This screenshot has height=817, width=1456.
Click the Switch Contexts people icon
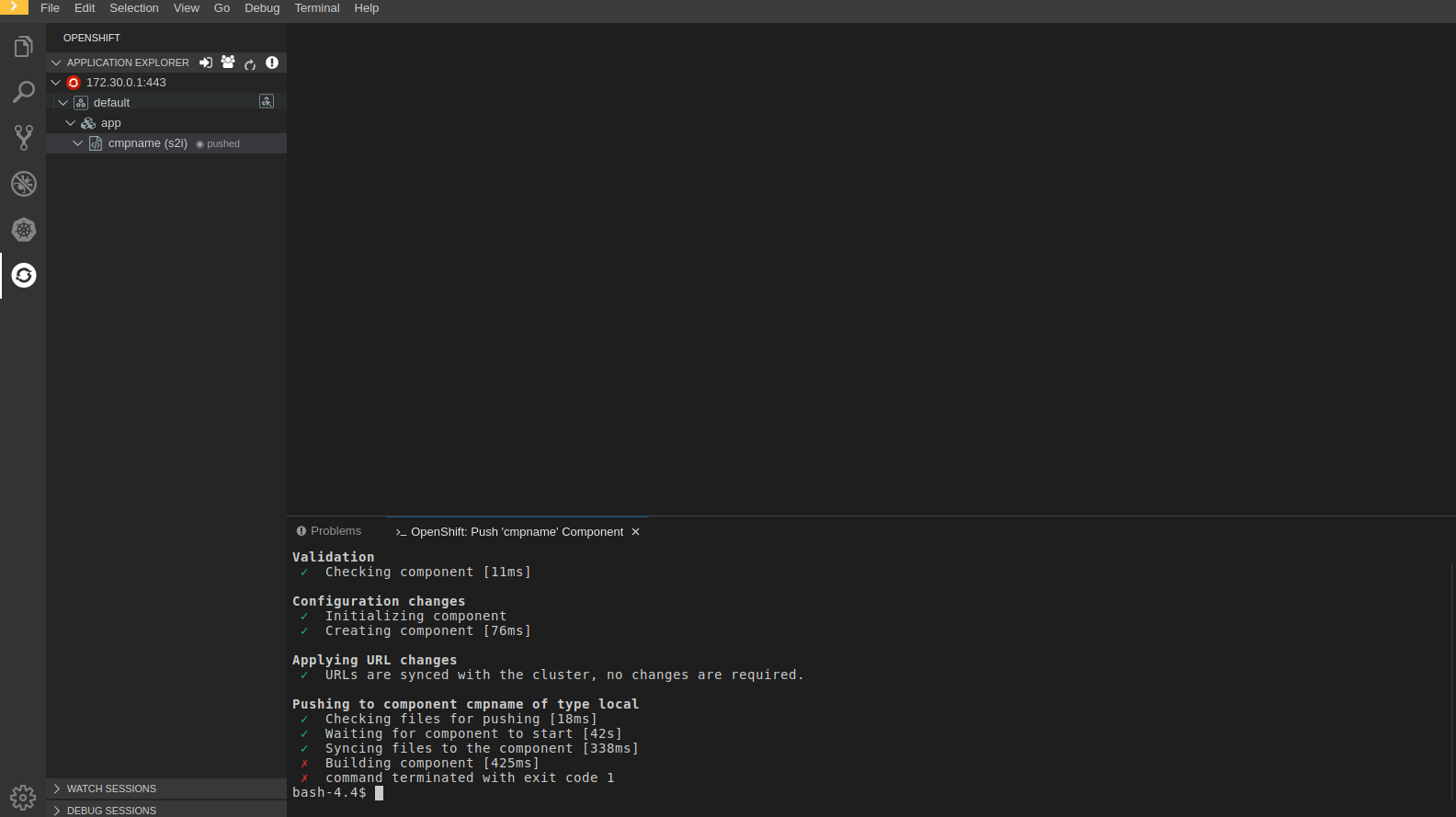click(x=228, y=62)
